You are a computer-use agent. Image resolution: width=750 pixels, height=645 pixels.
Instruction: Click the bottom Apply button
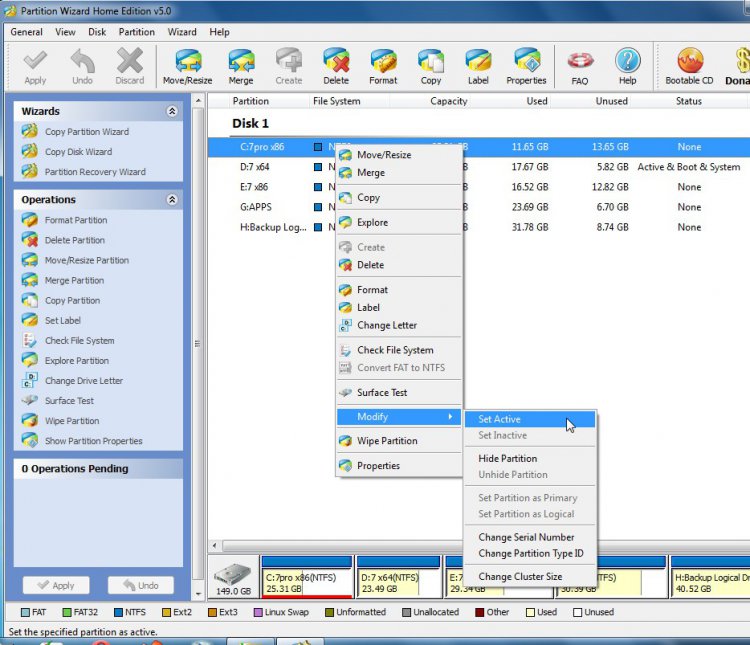pyautogui.click(x=56, y=585)
